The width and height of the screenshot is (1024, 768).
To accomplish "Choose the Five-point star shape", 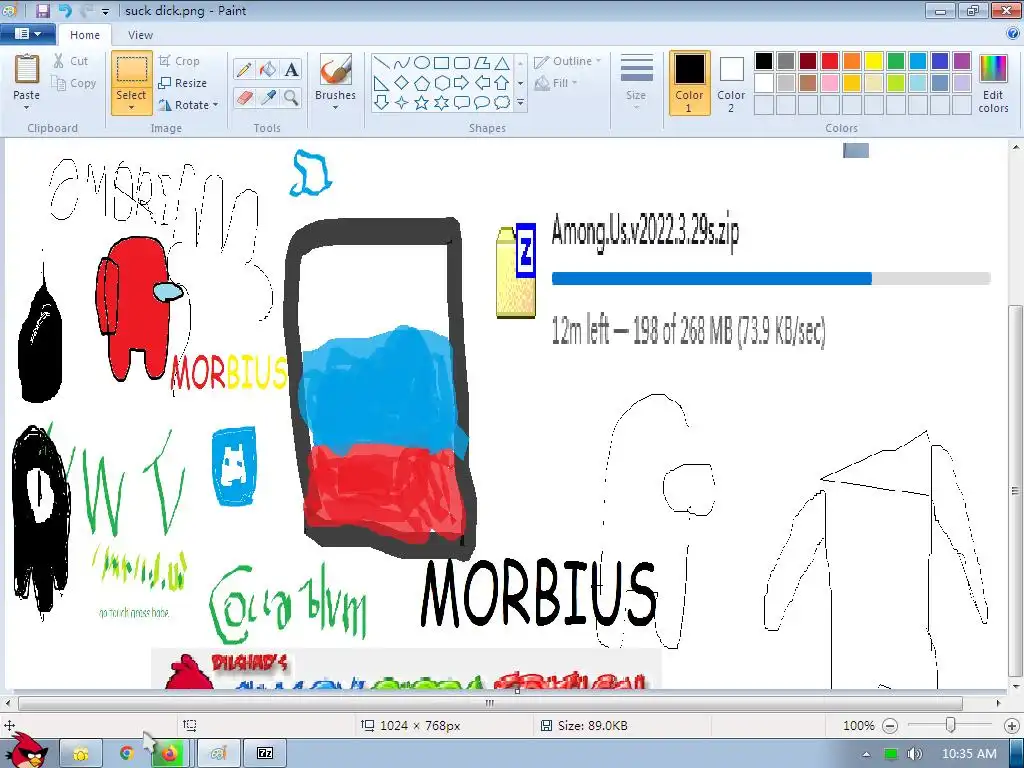I will (x=422, y=103).
